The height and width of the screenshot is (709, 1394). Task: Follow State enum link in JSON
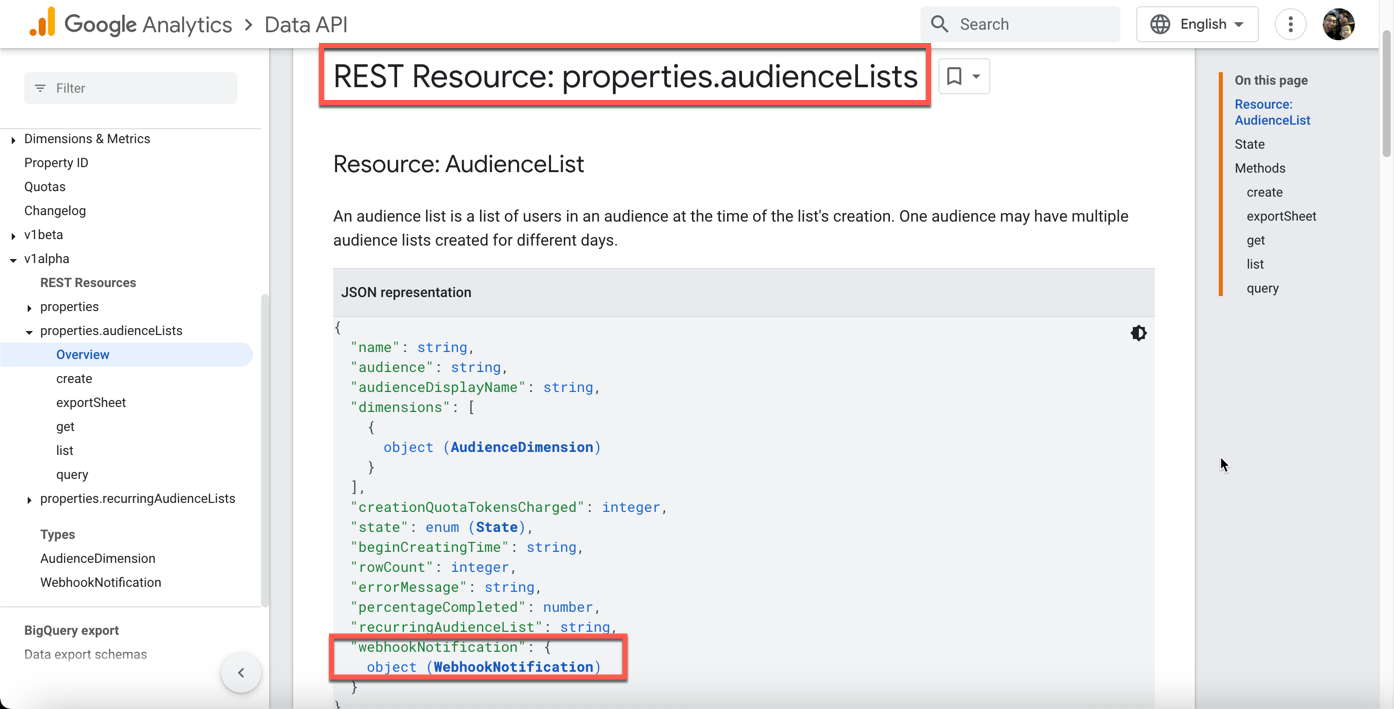[x=497, y=527]
